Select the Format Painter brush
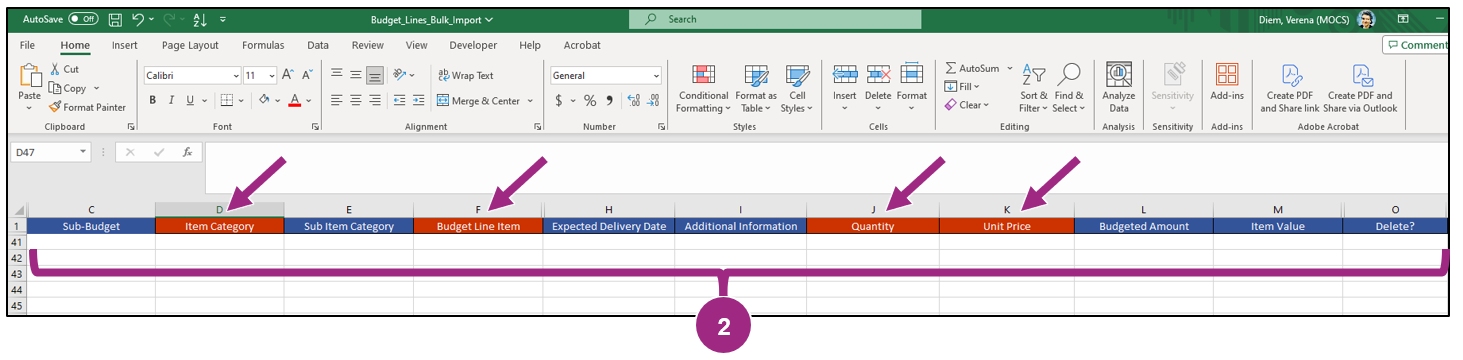 [x=87, y=107]
